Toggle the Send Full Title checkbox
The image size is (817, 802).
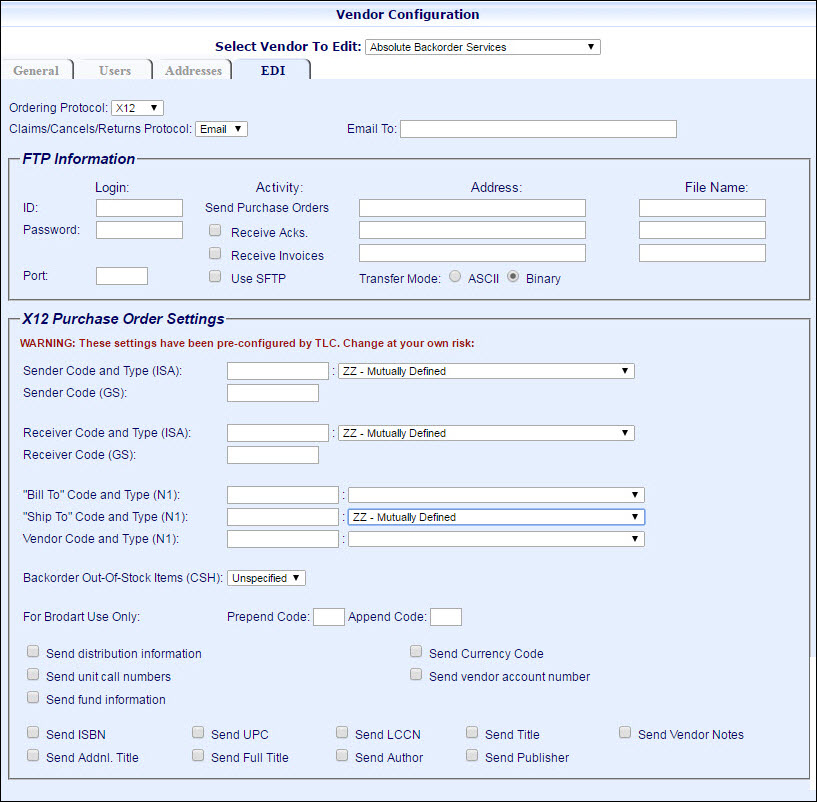(198, 755)
